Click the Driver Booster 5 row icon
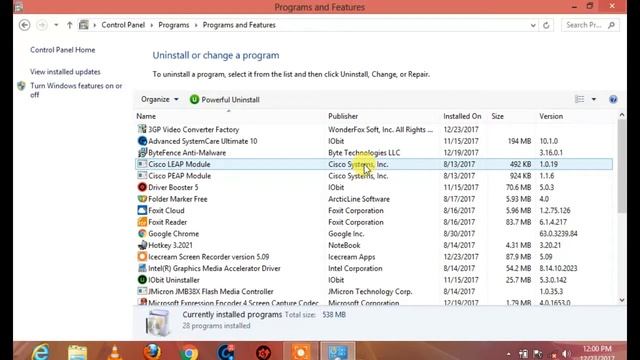This screenshot has width=640, height=360. (142, 187)
